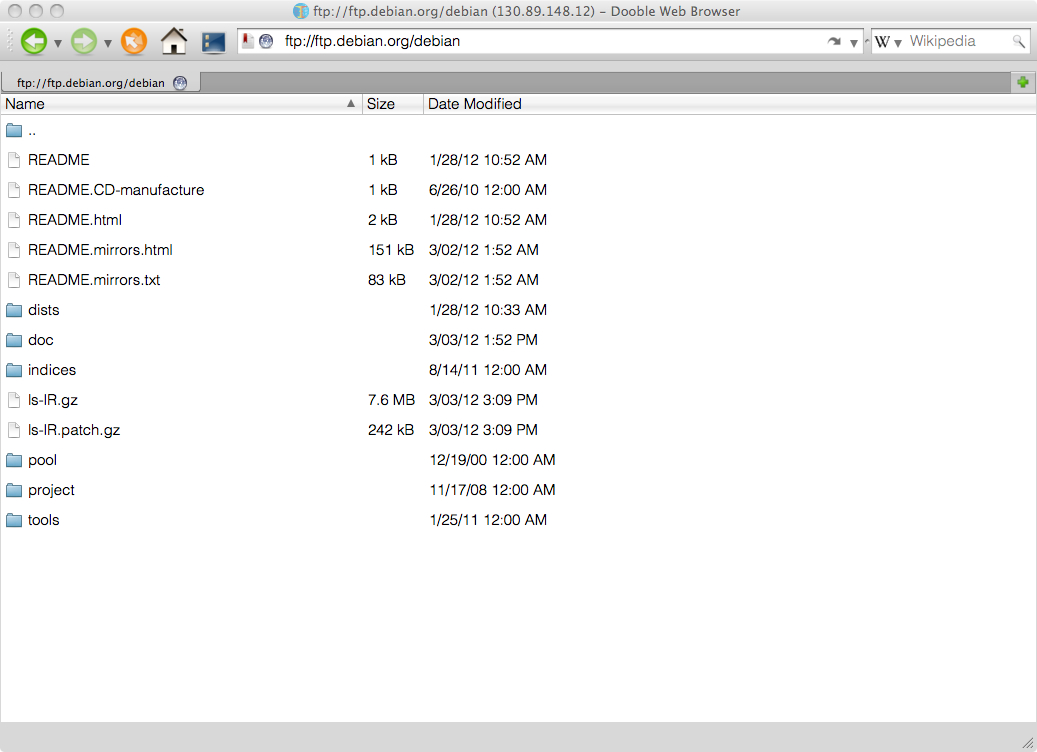The width and height of the screenshot is (1037, 752).
Task: Click the README.mirrors.txt file icon
Action: [14, 280]
